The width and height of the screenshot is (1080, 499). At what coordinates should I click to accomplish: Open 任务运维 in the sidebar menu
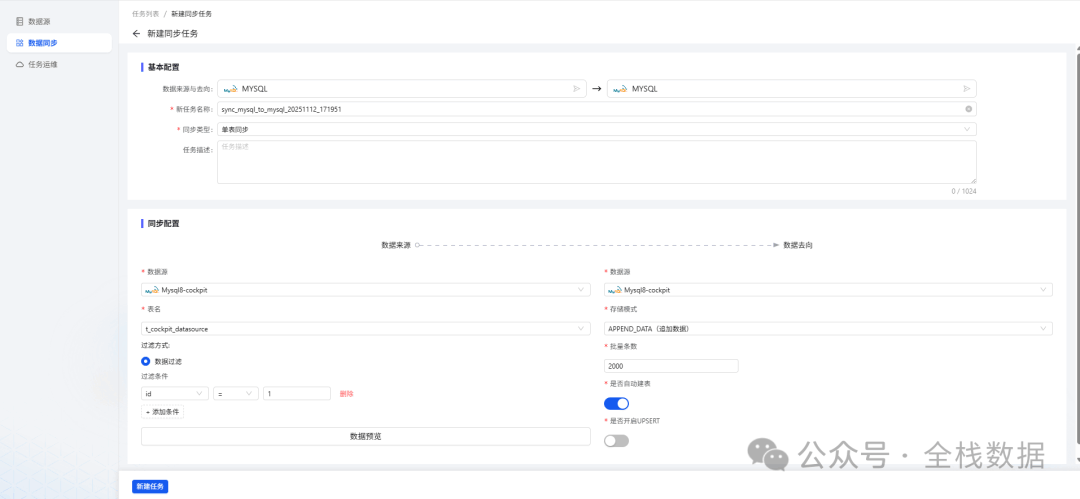[43, 64]
